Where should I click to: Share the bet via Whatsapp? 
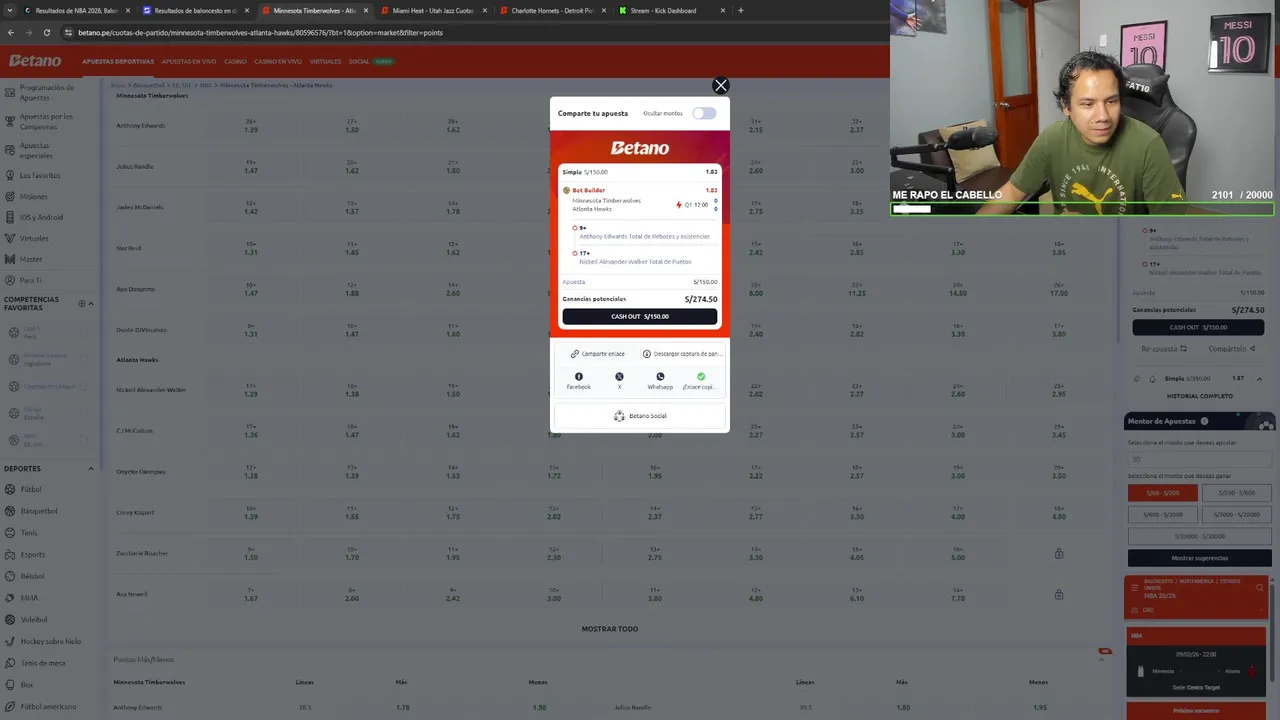pos(660,381)
